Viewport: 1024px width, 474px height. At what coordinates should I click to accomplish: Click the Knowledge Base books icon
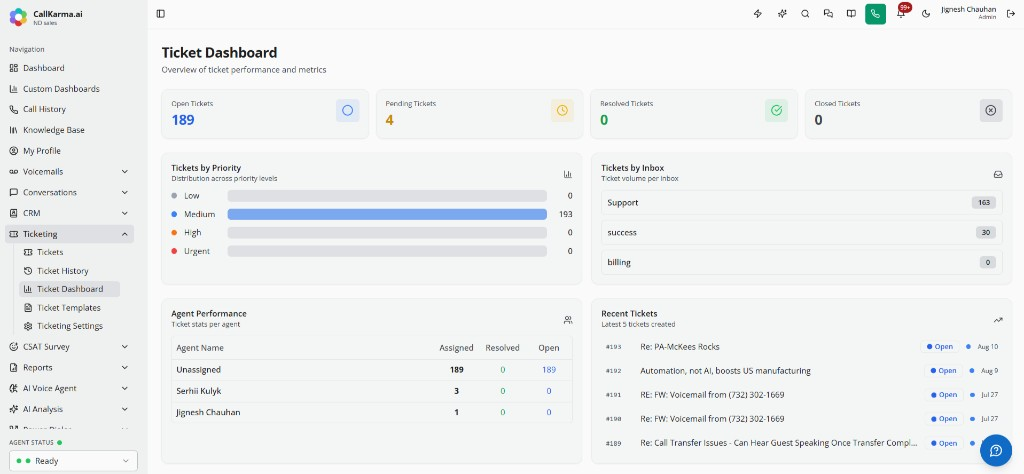pos(14,130)
